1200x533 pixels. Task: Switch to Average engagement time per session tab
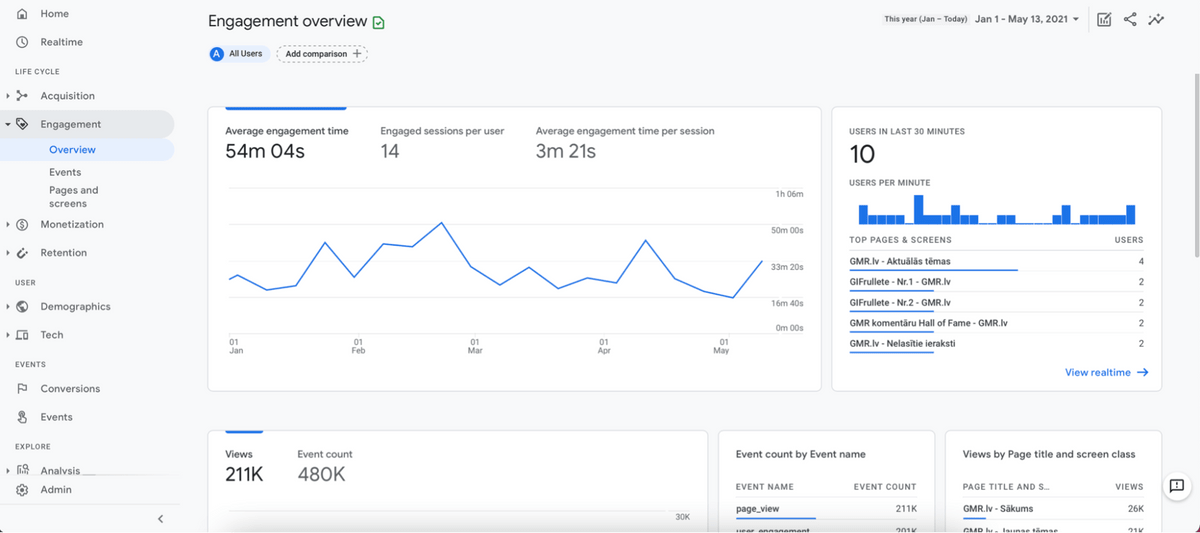coord(625,142)
